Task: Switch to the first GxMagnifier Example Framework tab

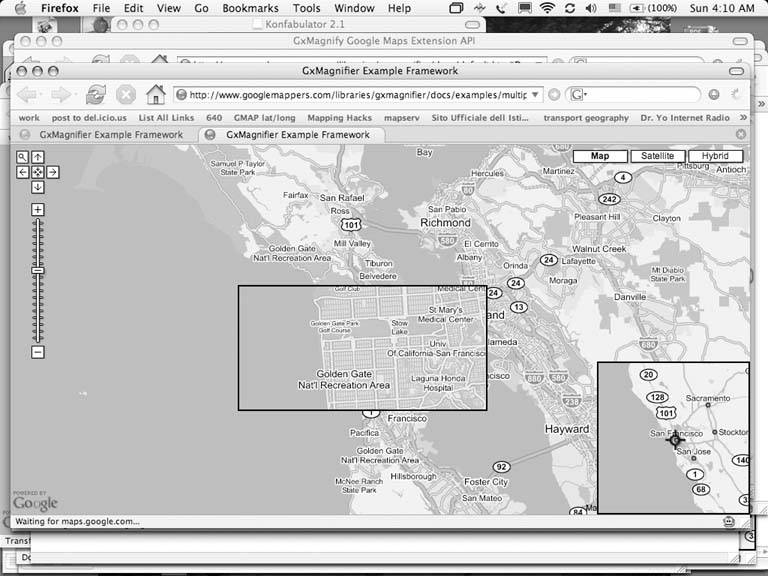Action: pyautogui.click(x=110, y=134)
